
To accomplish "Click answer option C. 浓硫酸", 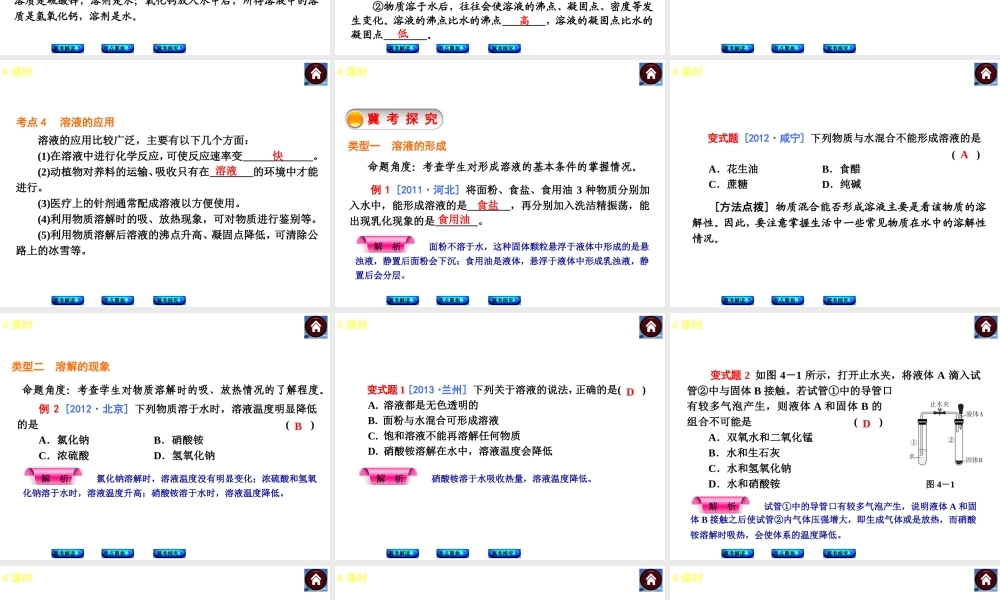I will pyautogui.click(x=64, y=455).
